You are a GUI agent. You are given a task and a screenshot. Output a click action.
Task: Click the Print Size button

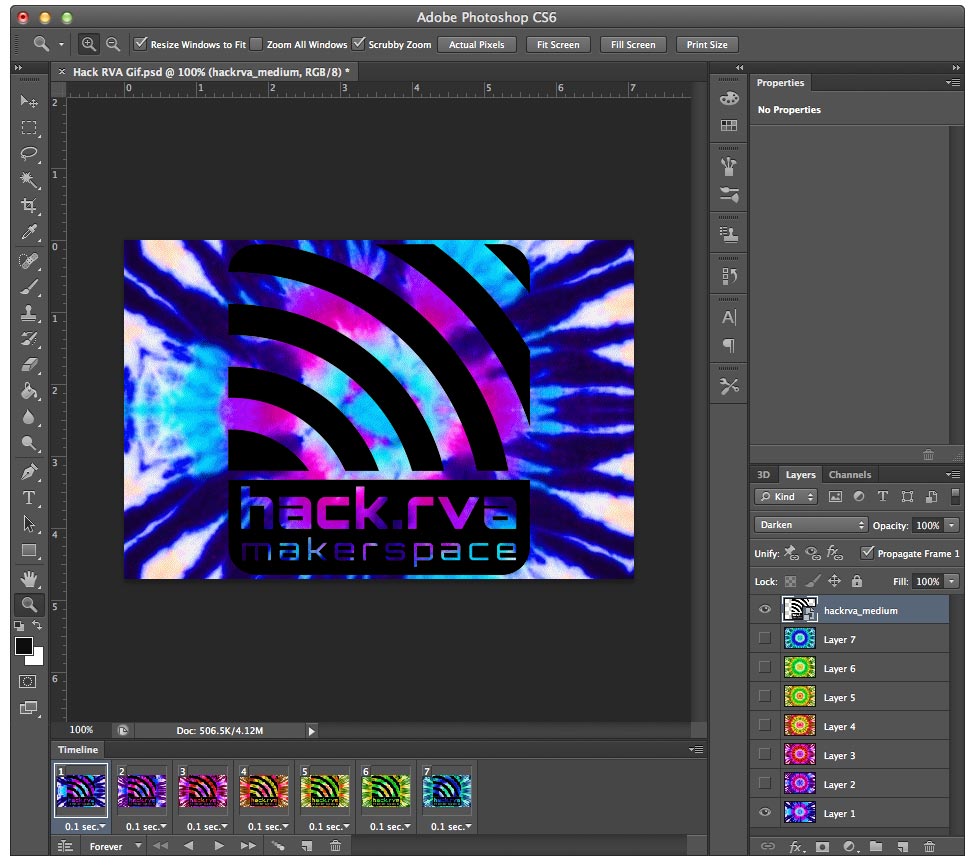point(707,44)
